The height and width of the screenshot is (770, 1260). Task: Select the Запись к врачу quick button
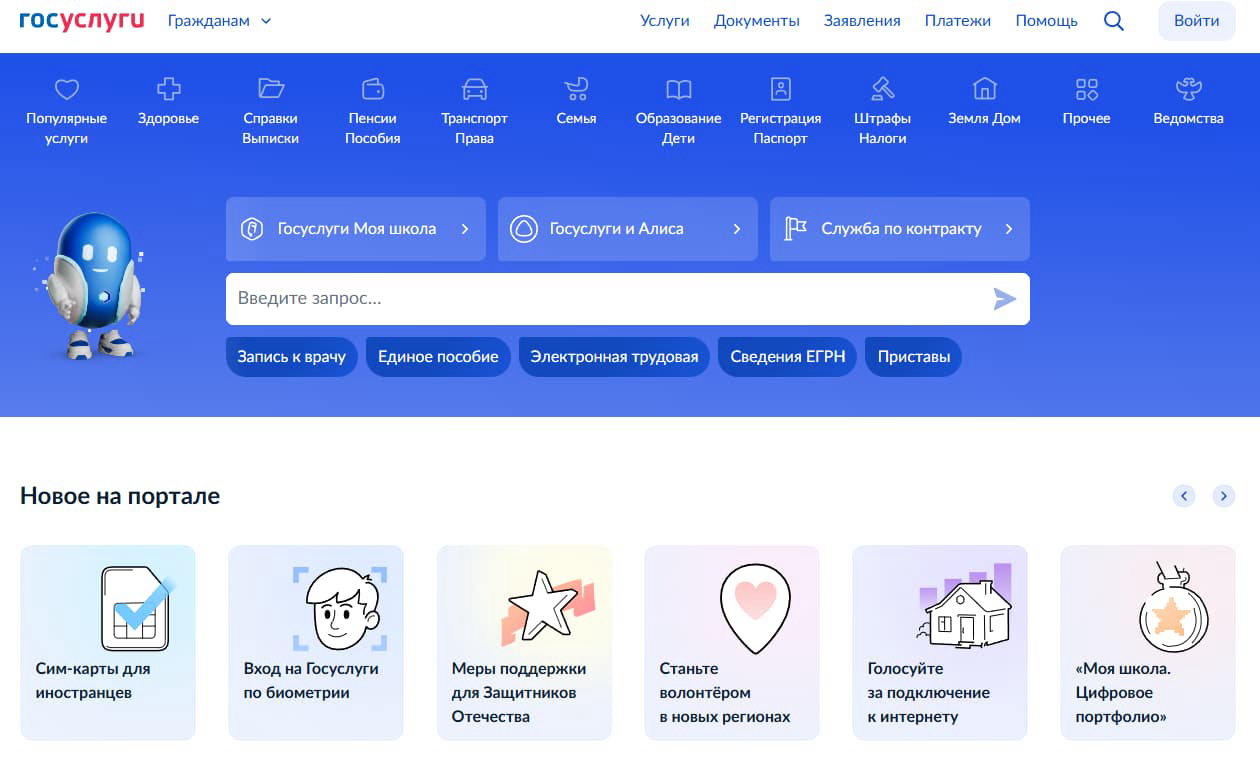[291, 357]
